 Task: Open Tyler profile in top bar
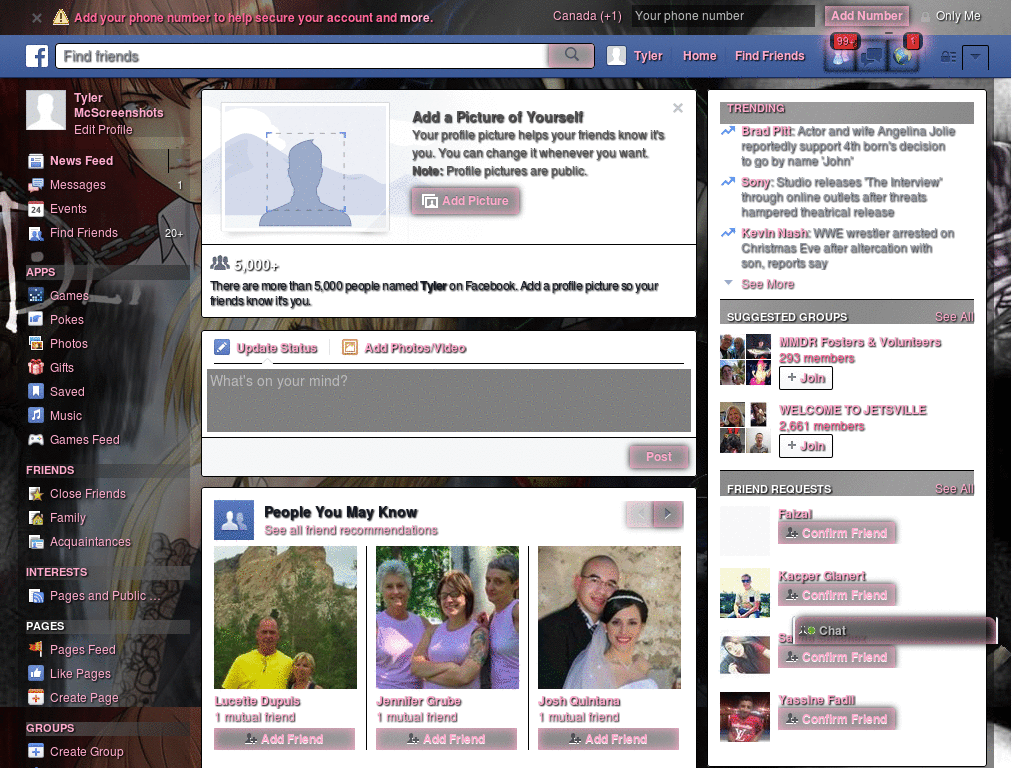(x=635, y=56)
